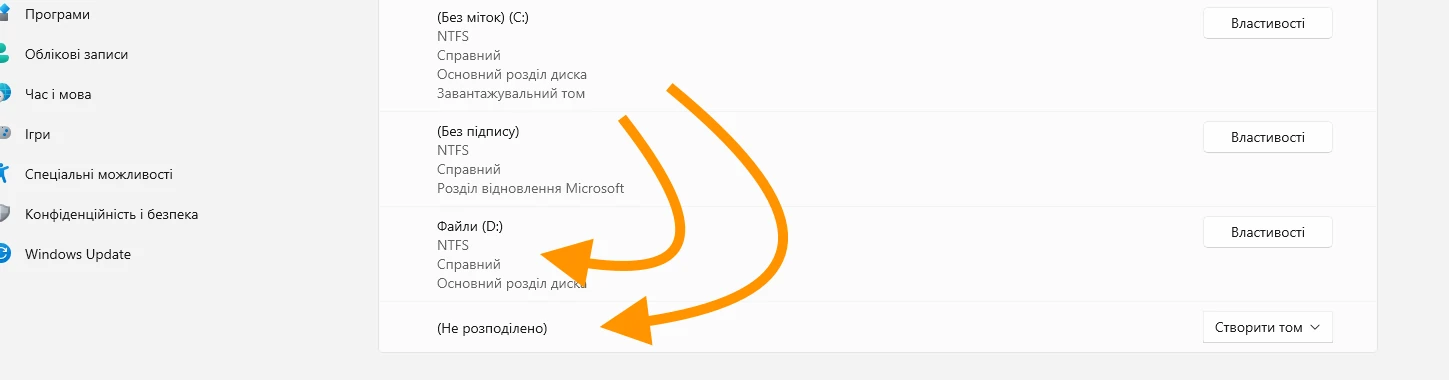
Task: Open Властивості for the C: volume
Action: click(x=1267, y=23)
